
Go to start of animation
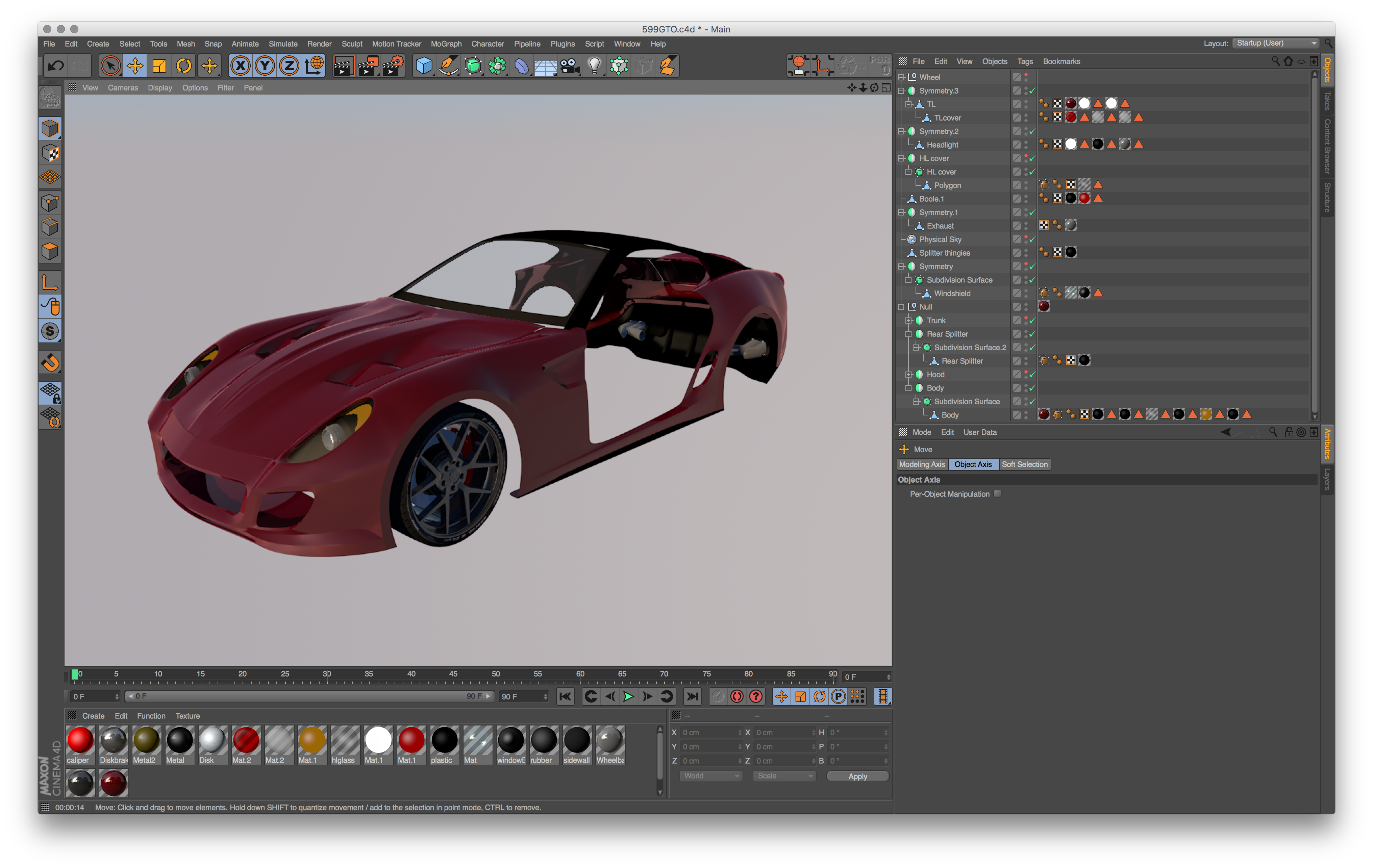click(x=565, y=696)
